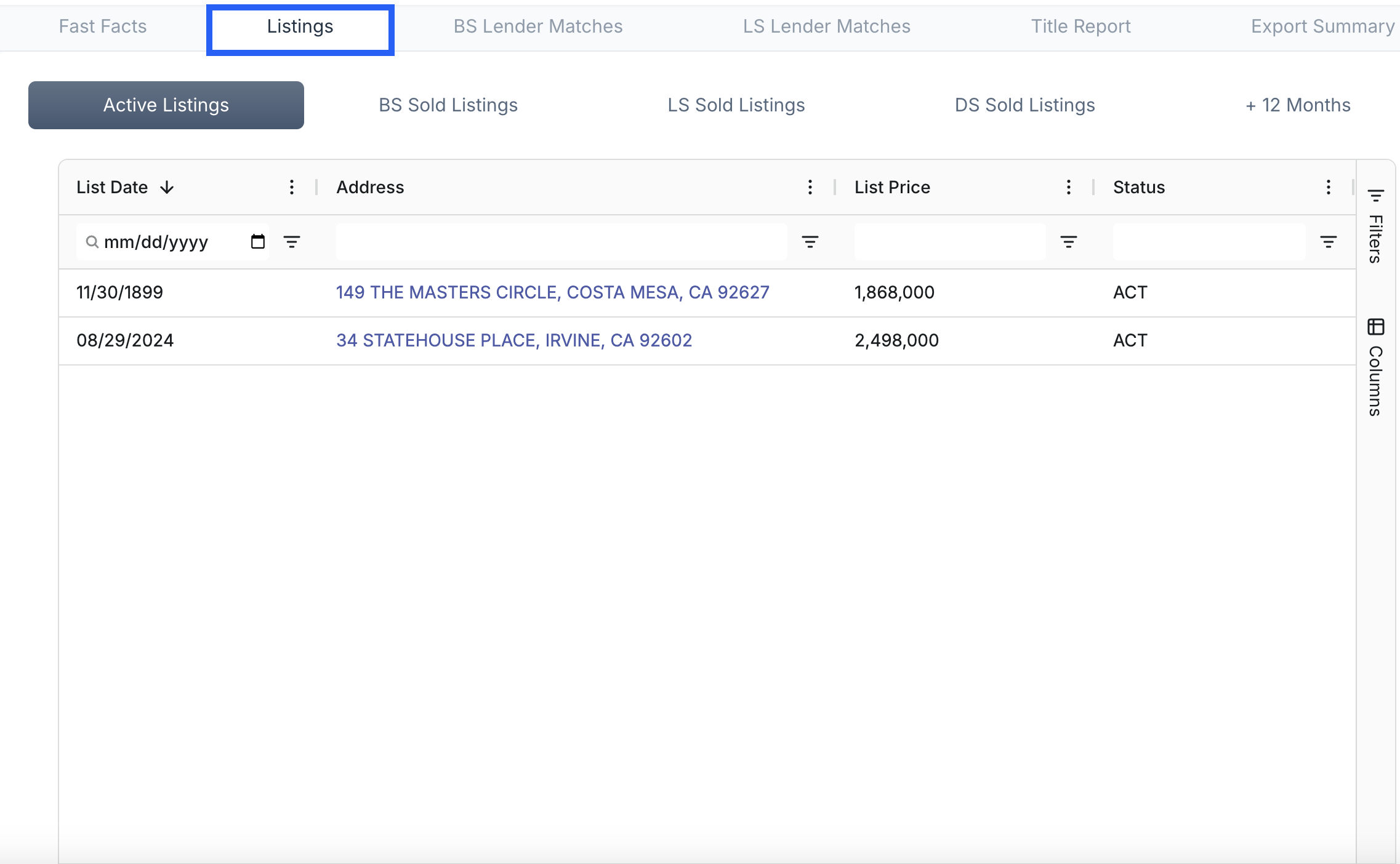Select ACT status in Irvine row

point(1130,340)
